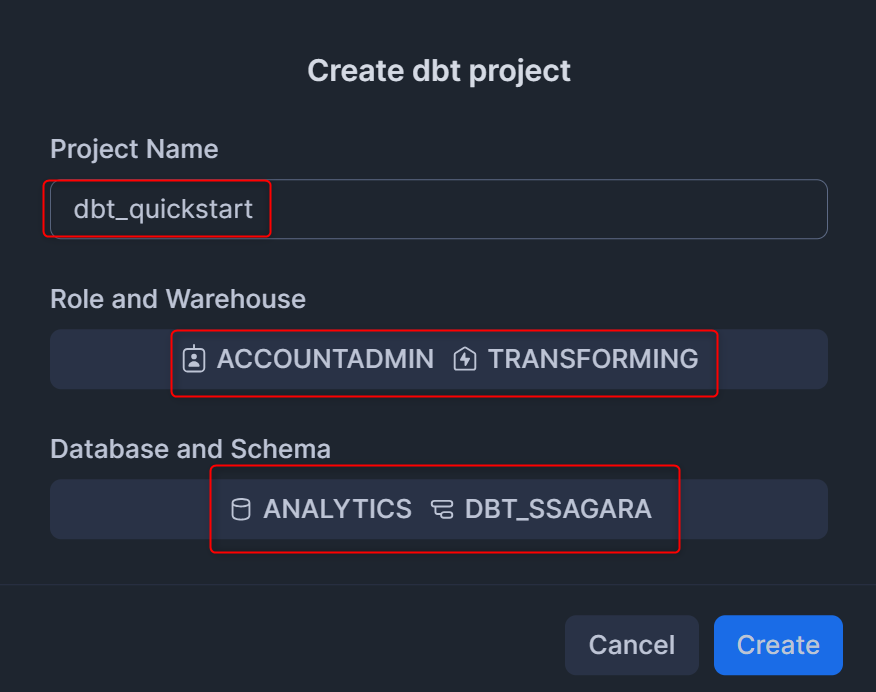Choose the DBT_SSAGARA schema text

pyautogui.click(x=558, y=509)
